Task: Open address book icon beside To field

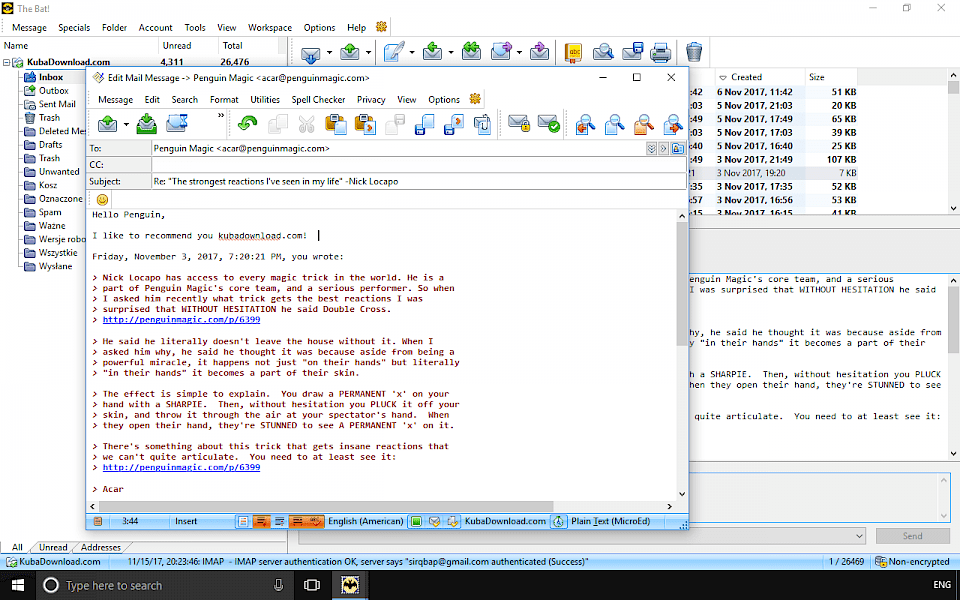Action: (x=678, y=149)
